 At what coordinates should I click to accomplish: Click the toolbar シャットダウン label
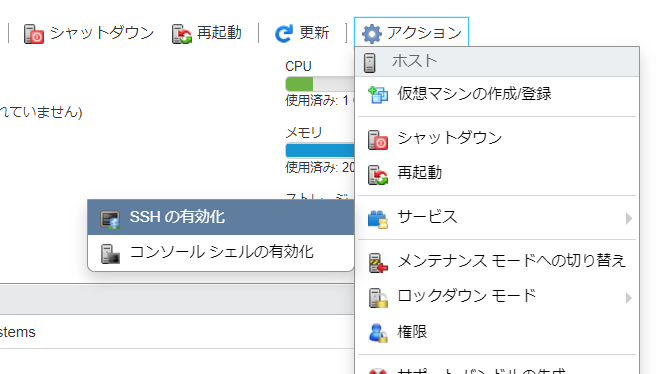point(102,33)
